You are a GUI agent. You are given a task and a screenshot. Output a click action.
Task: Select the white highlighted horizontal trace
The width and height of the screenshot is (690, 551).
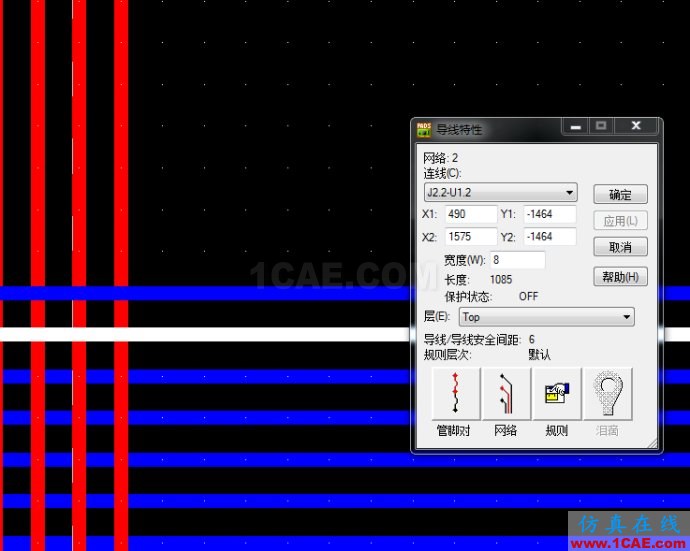(x=205, y=334)
